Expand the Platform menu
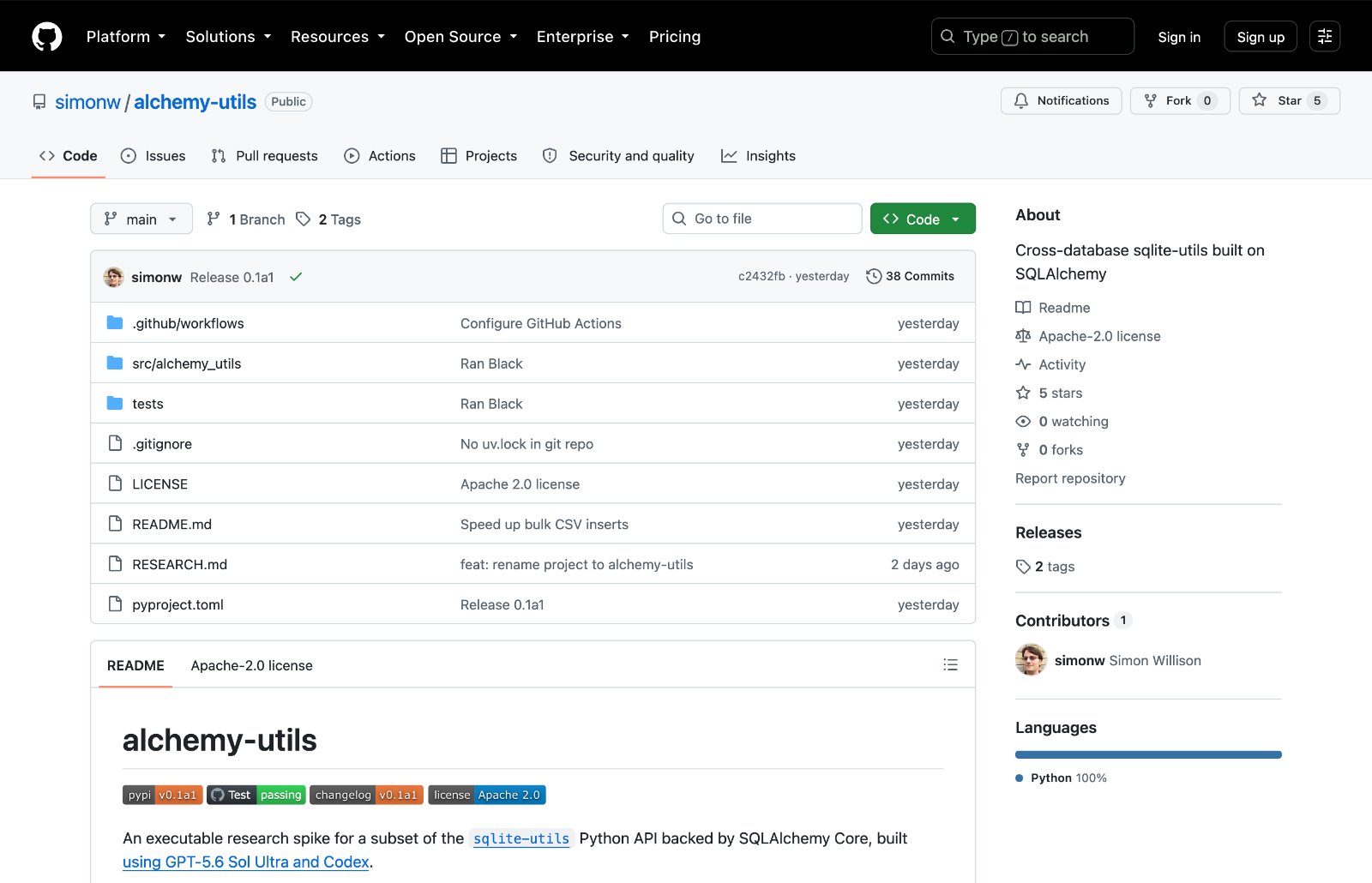1372x883 pixels. [126, 36]
